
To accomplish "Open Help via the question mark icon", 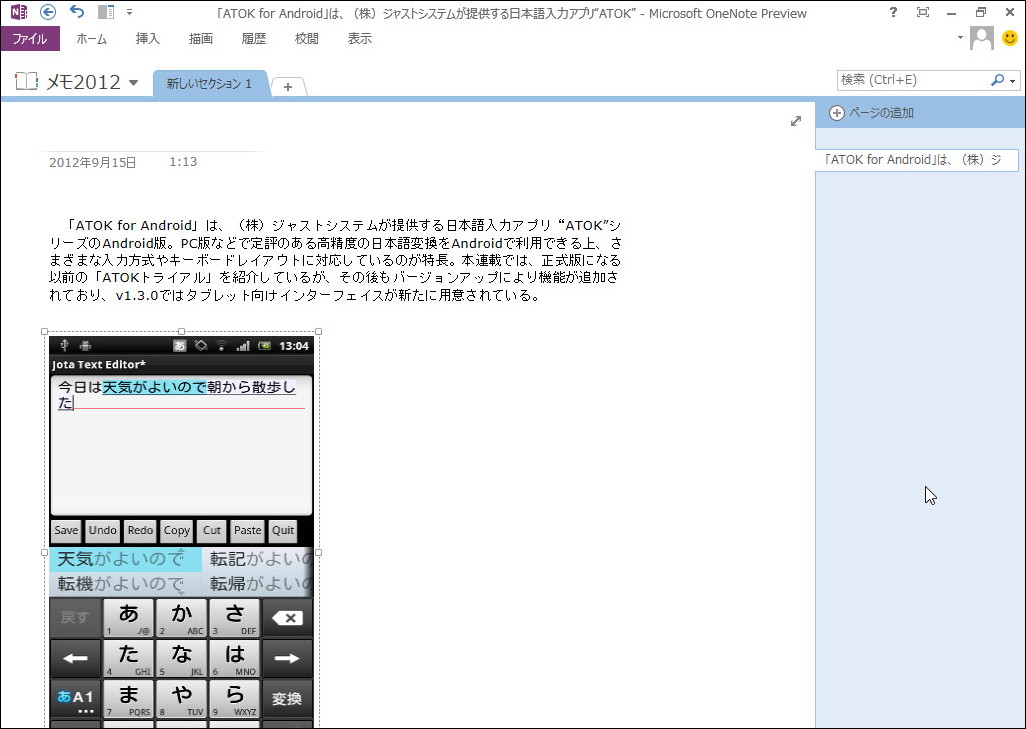I will click(x=893, y=13).
